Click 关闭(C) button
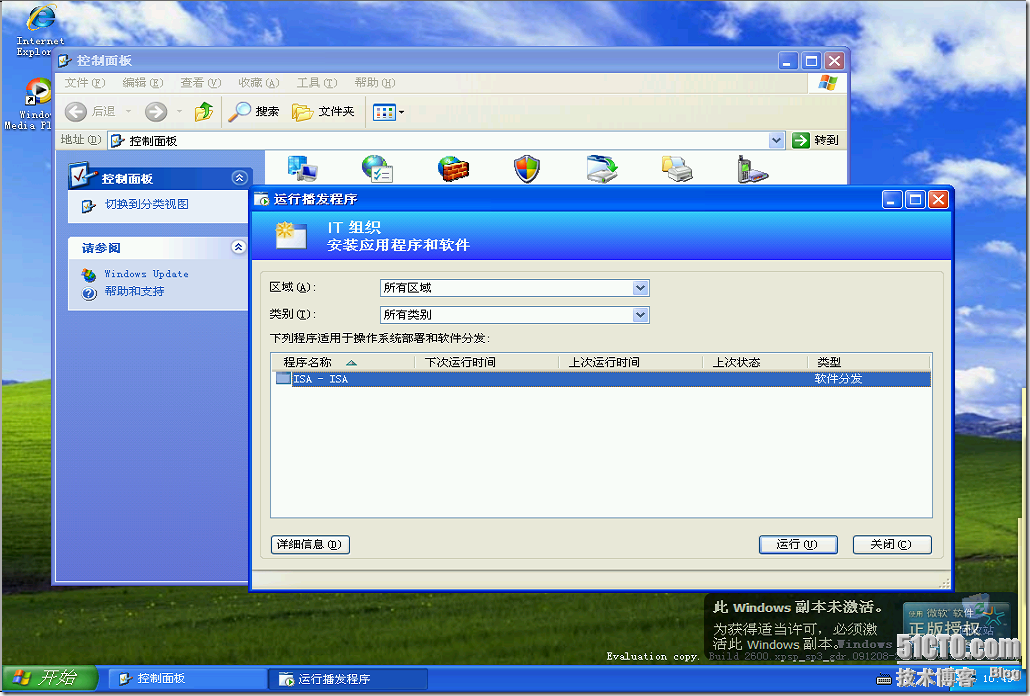The image size is (1030, 696). pyautogui.click(x=892, y=544)
